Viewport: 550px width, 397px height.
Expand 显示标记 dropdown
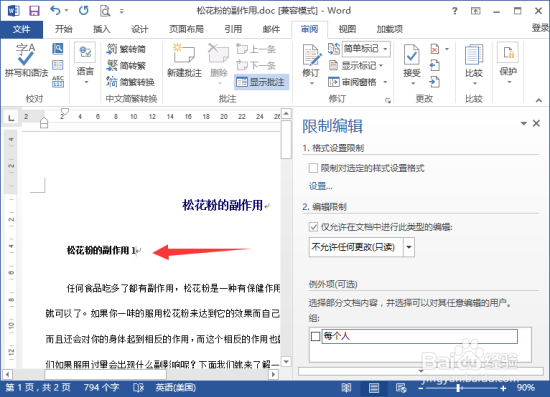(381, 66)
